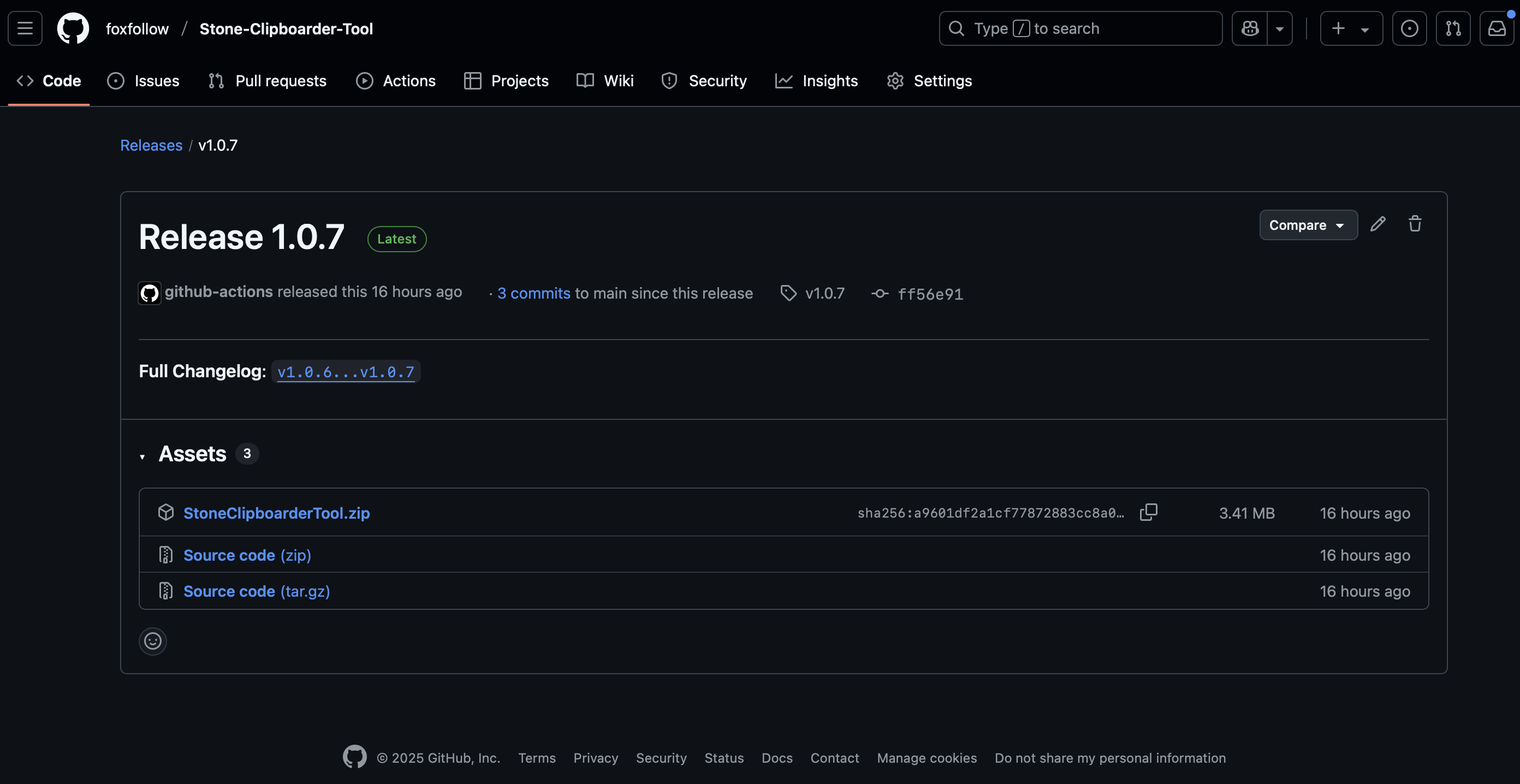
Task: Switch to the Pull requests tab
Action: click(x=268, y=81)
